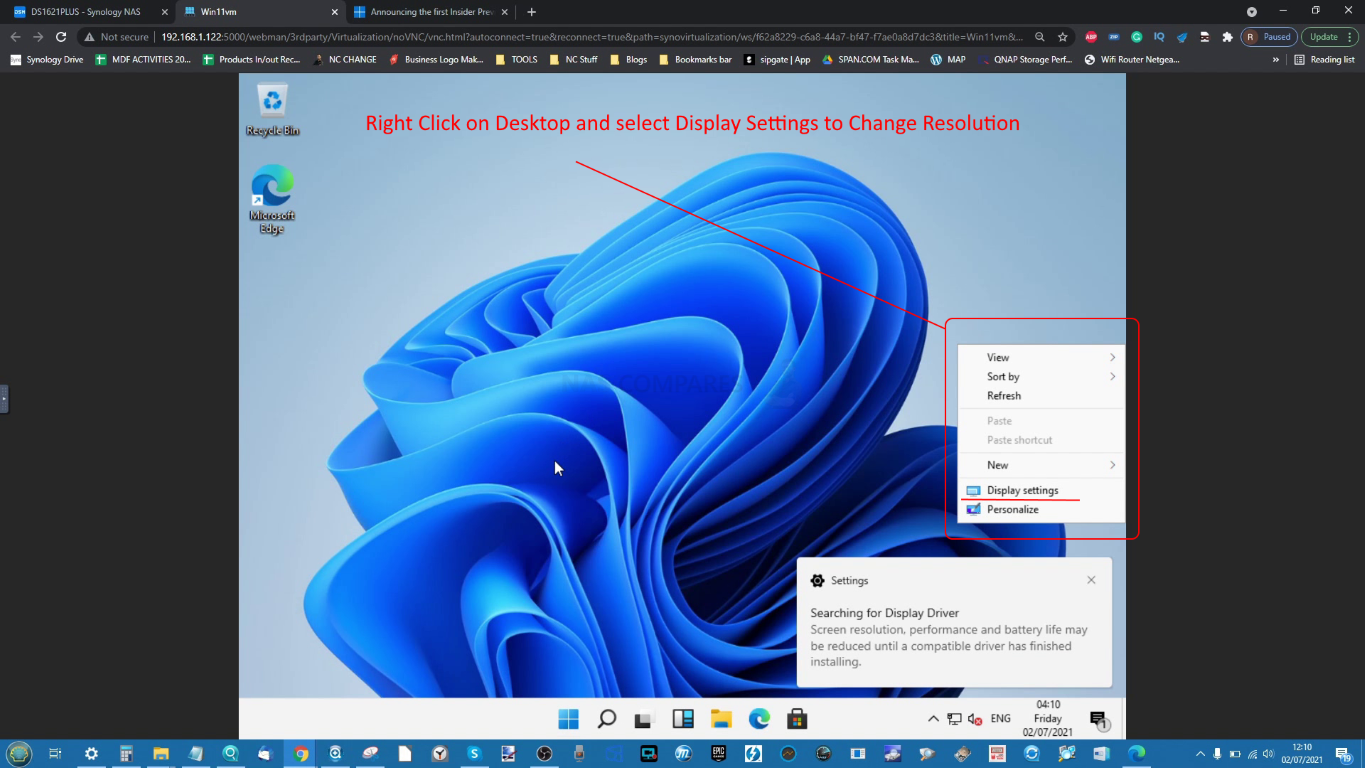
Task: Open the host Task View icon
Action: pyautogui.click(x=55, y=753)
